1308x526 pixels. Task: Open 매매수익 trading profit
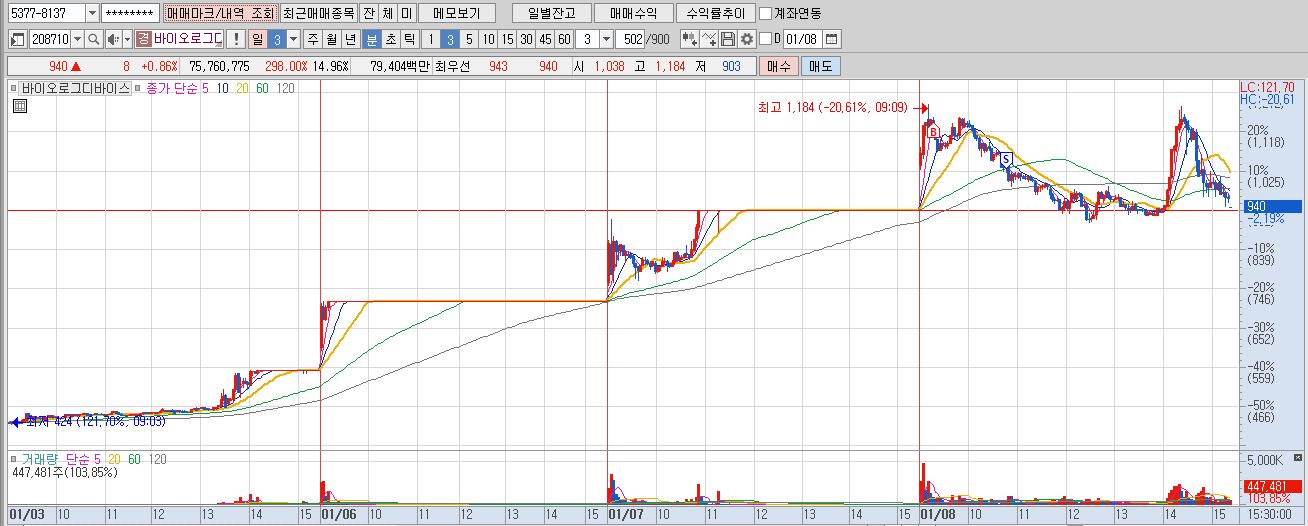point(633,14)
